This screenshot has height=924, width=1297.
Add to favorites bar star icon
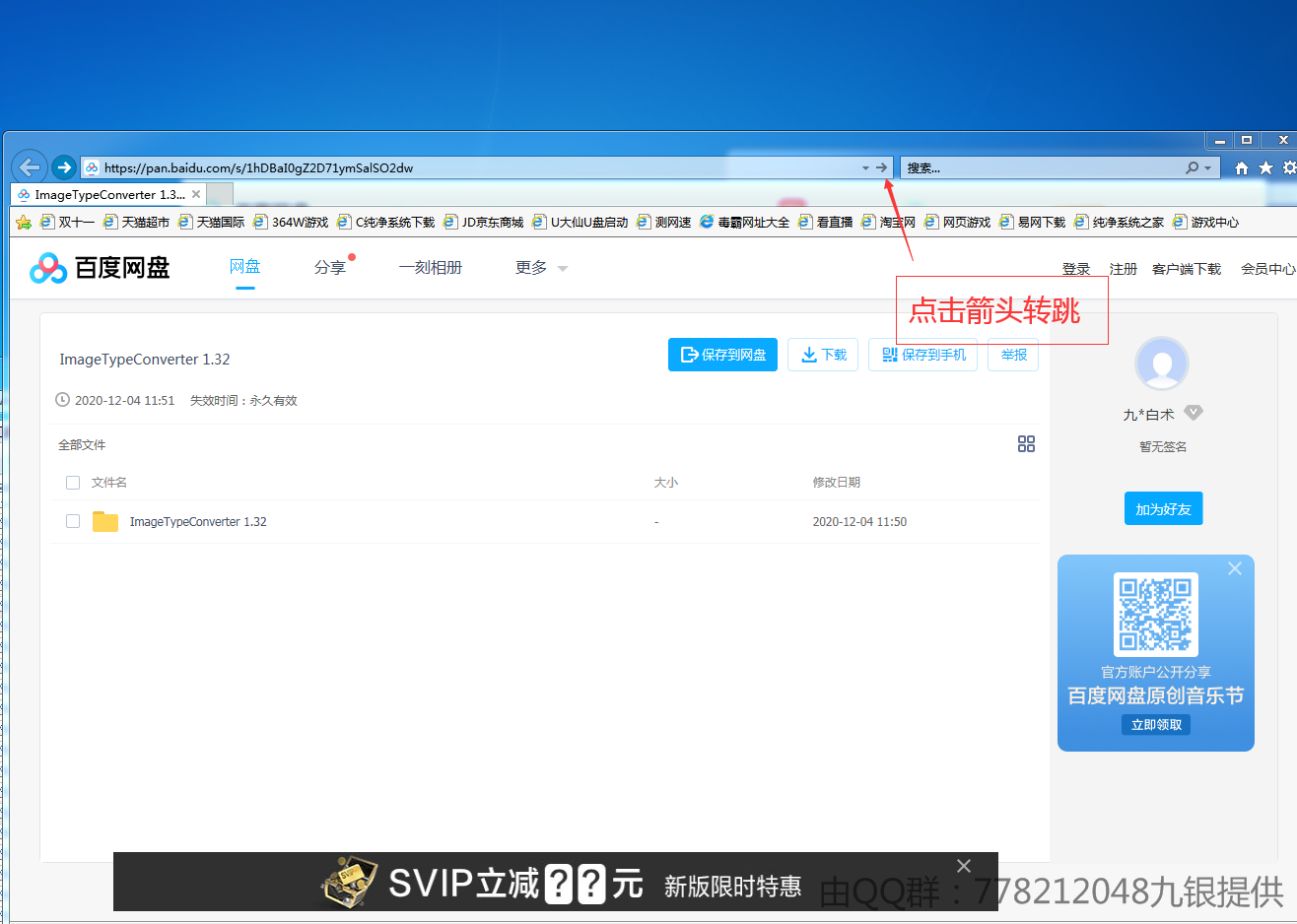click(24, 222)
